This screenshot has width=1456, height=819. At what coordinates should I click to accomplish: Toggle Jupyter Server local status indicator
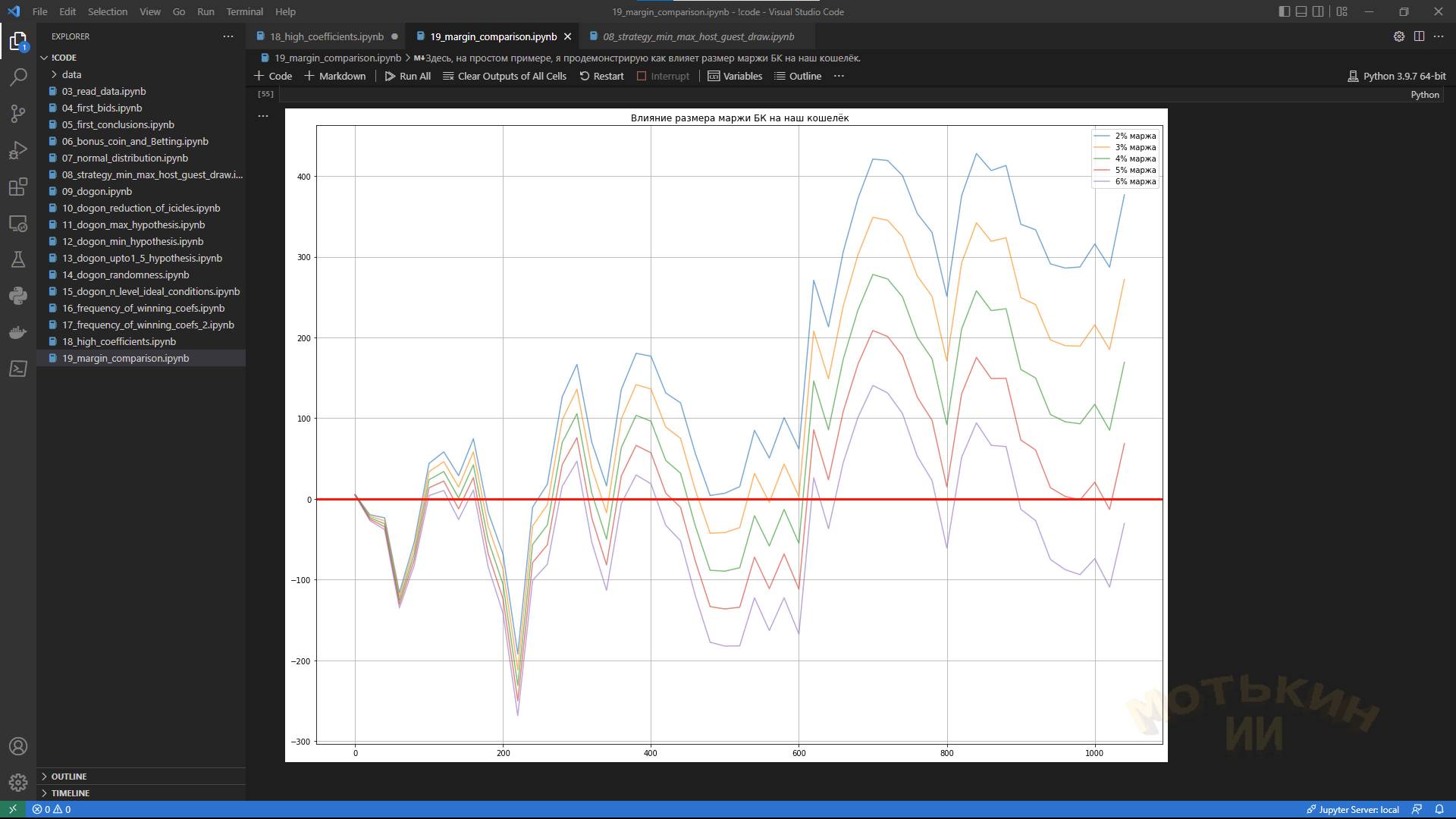(x=1353, y=809)
